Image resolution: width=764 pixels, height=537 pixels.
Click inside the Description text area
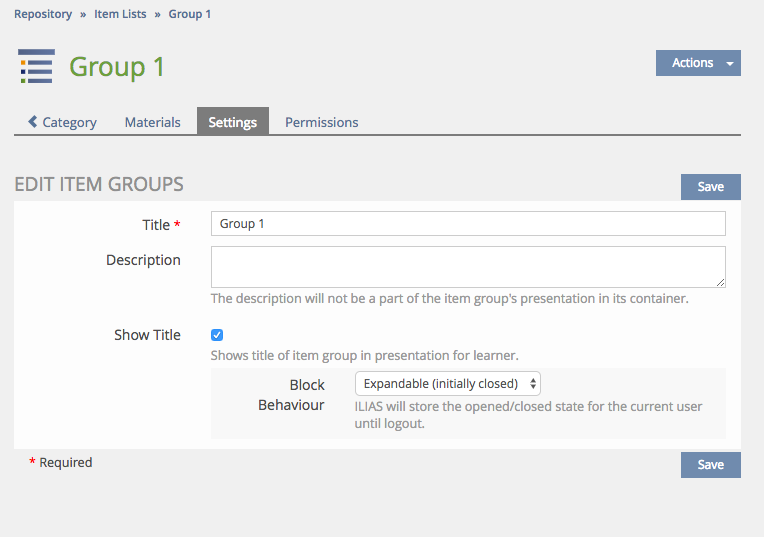tap(467, 267)
